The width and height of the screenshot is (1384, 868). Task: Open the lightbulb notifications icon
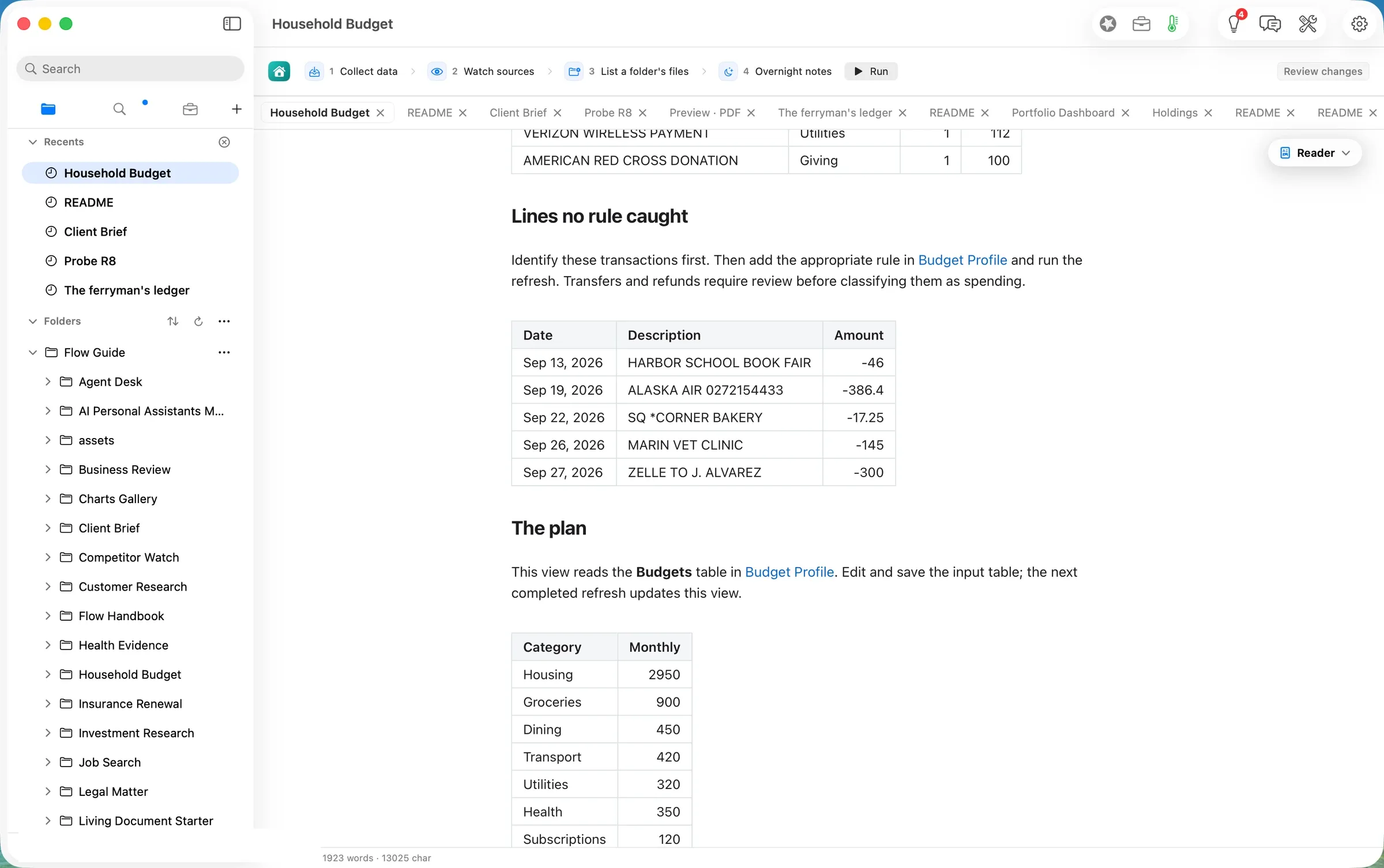click(1234, 24)
